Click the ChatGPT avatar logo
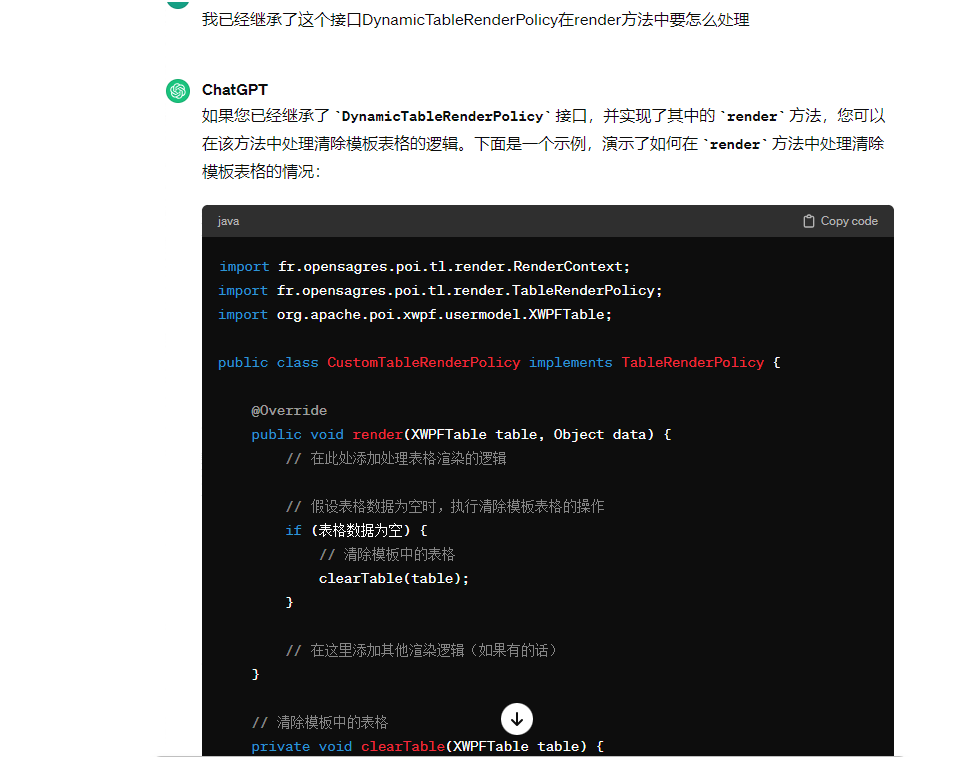Image resolution: width=972 pixels, height=757 pixels. click(x=178, y=91)
